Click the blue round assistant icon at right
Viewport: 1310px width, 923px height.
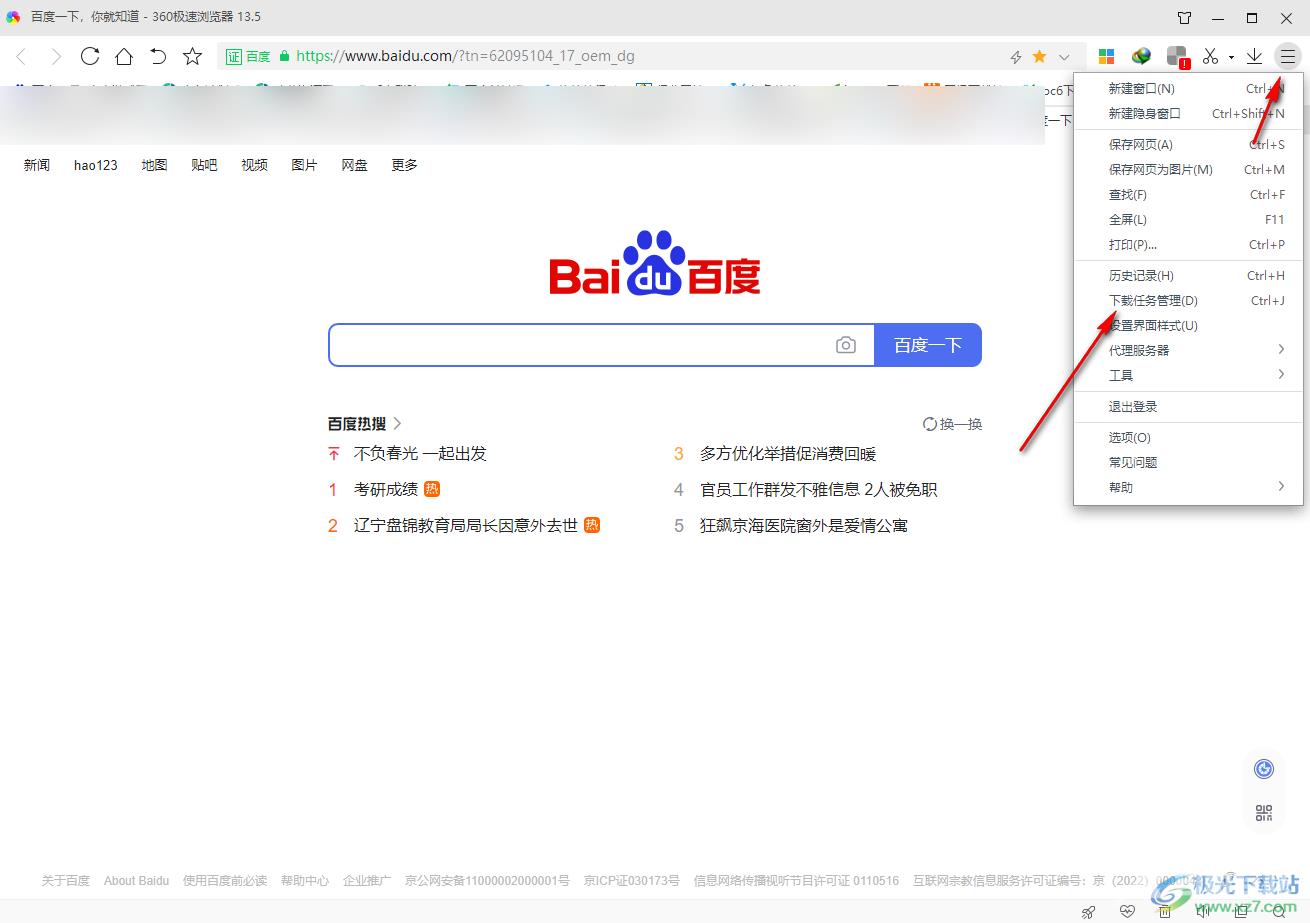coord(1264,769)
